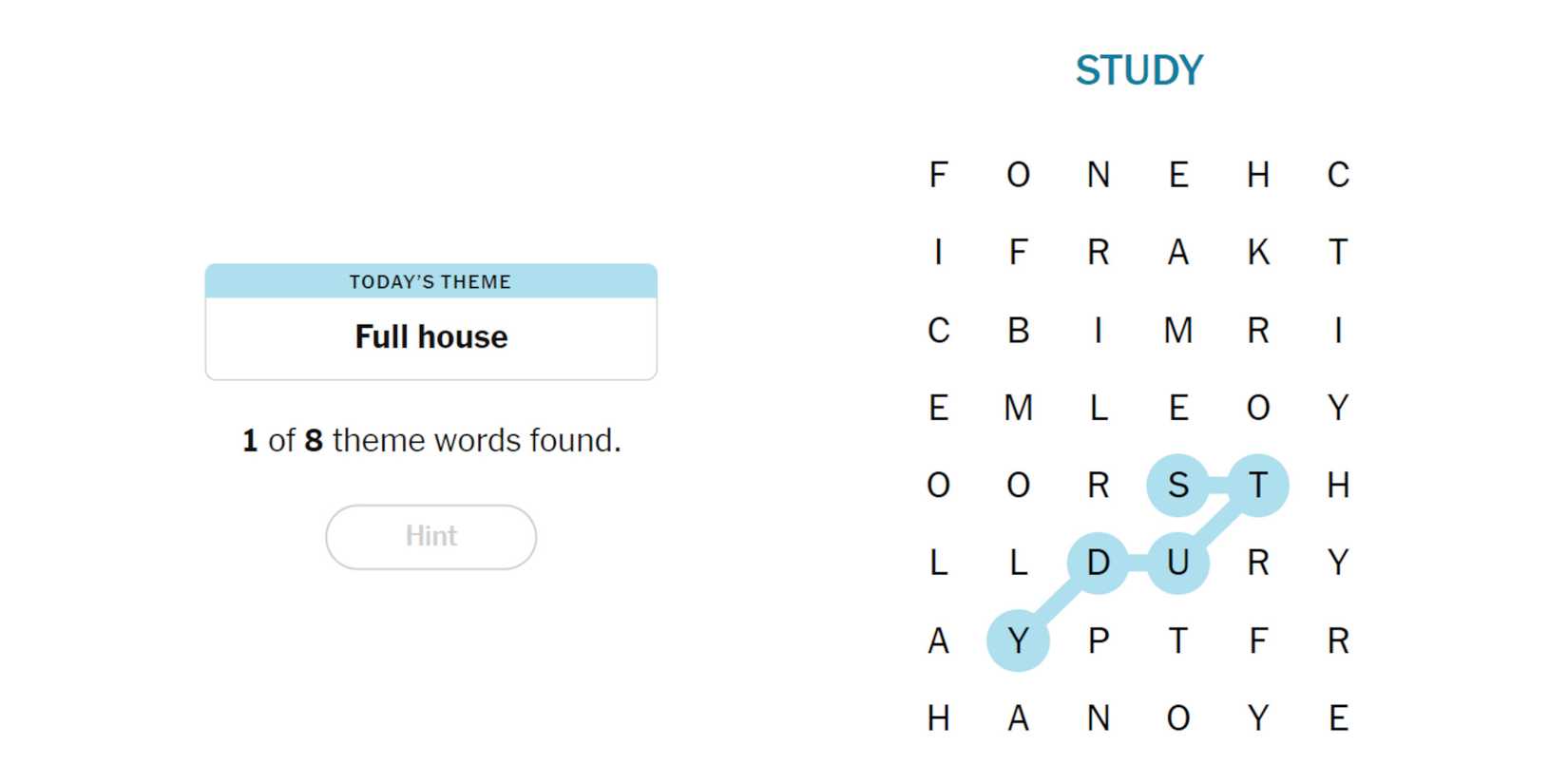Tap the F between T and R
This screenshot has width=1568, height=784.
click(1257, 641)
